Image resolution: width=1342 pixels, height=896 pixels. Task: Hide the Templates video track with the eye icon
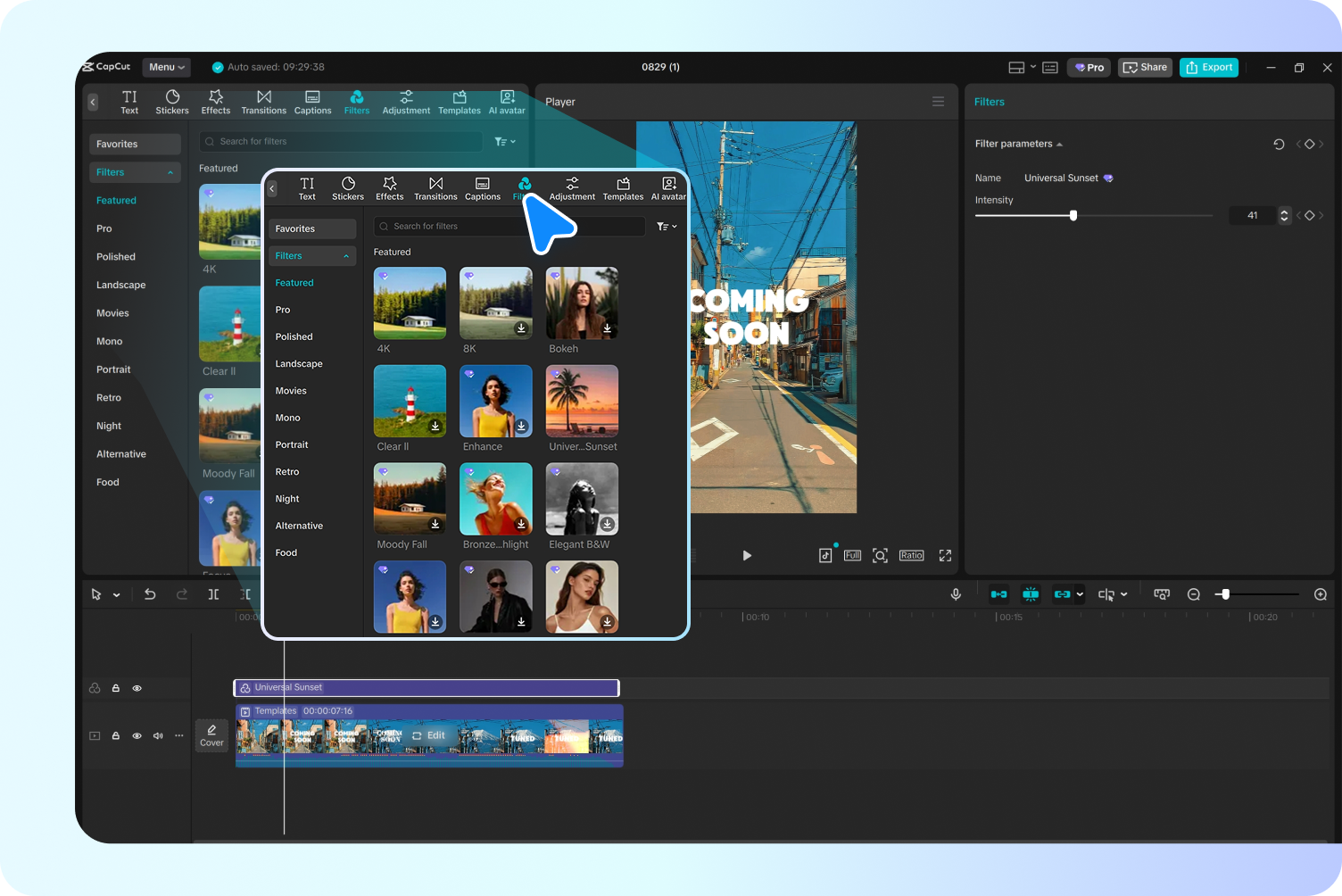(137, 735)
